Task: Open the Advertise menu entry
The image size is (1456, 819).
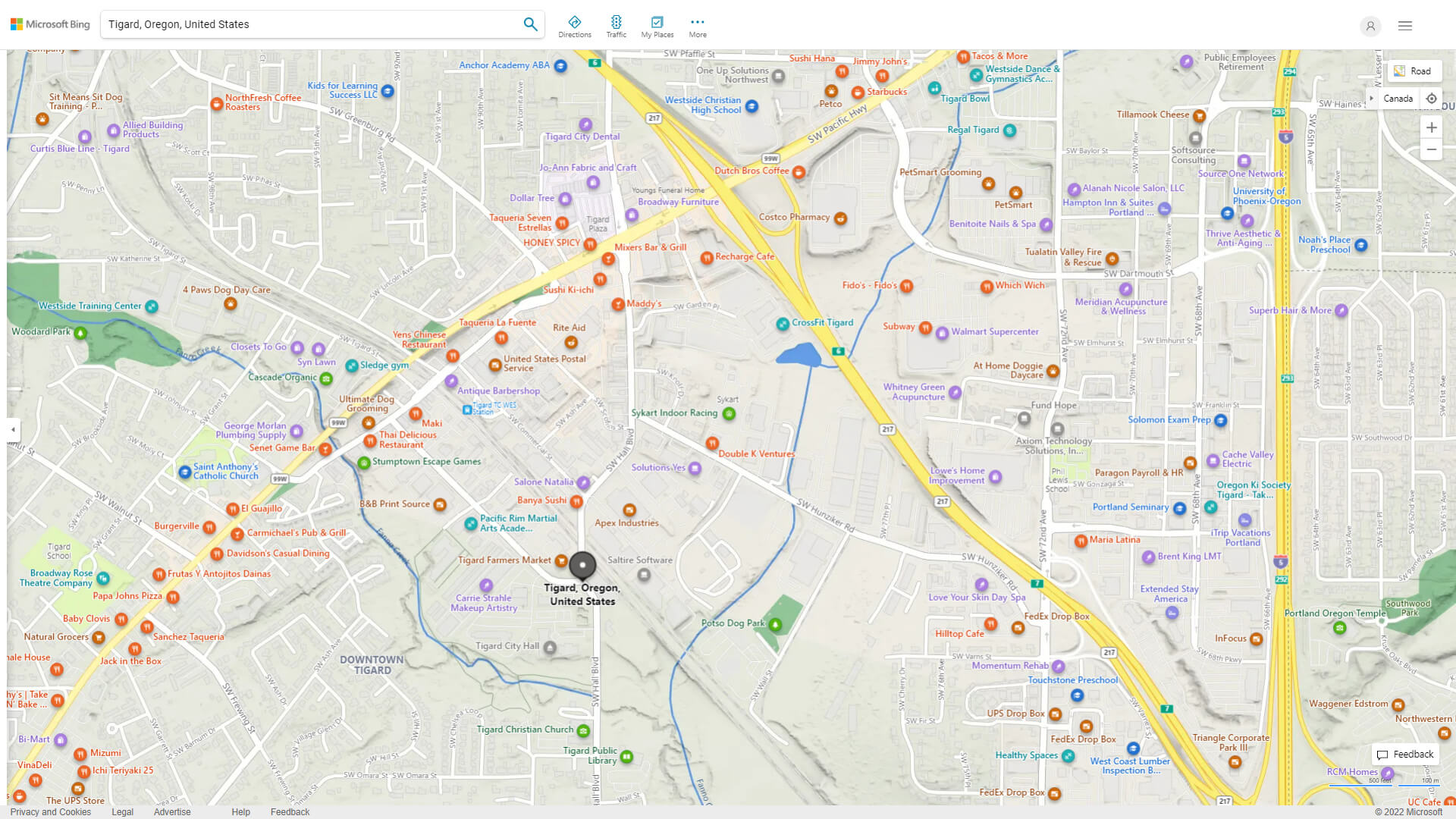Action: tap(172, 811)
